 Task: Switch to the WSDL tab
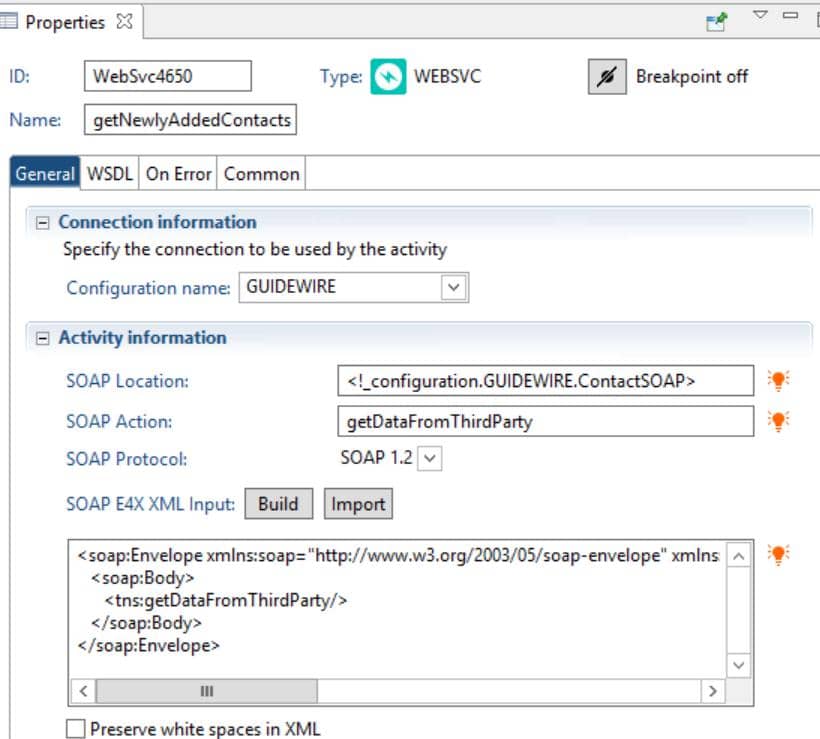coord(110,173)
